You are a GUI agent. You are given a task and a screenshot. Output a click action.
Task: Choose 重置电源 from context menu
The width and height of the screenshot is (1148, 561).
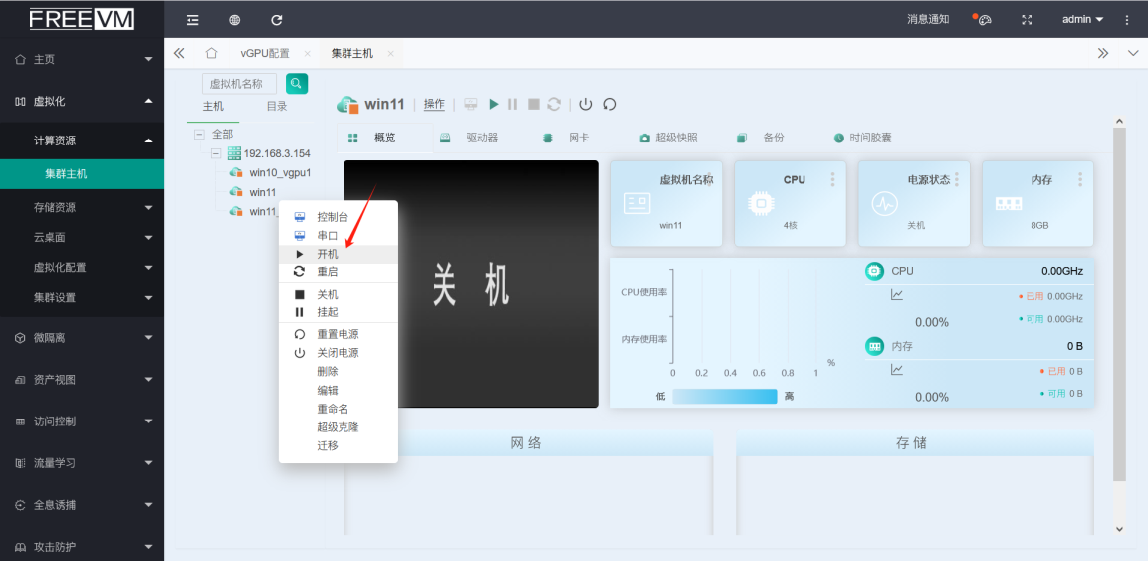[x=338, y=334]
